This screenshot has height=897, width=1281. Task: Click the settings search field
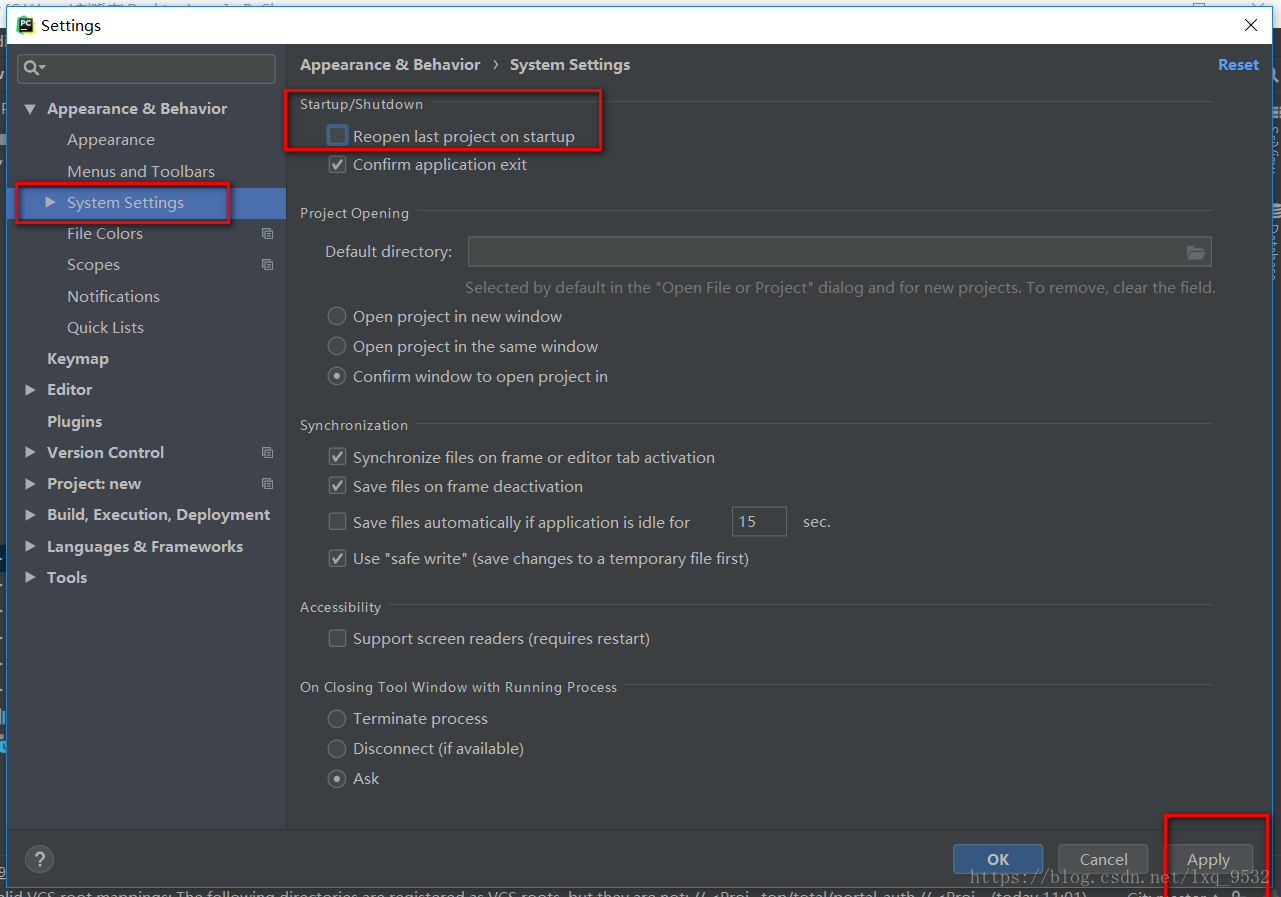coord(147,68)
